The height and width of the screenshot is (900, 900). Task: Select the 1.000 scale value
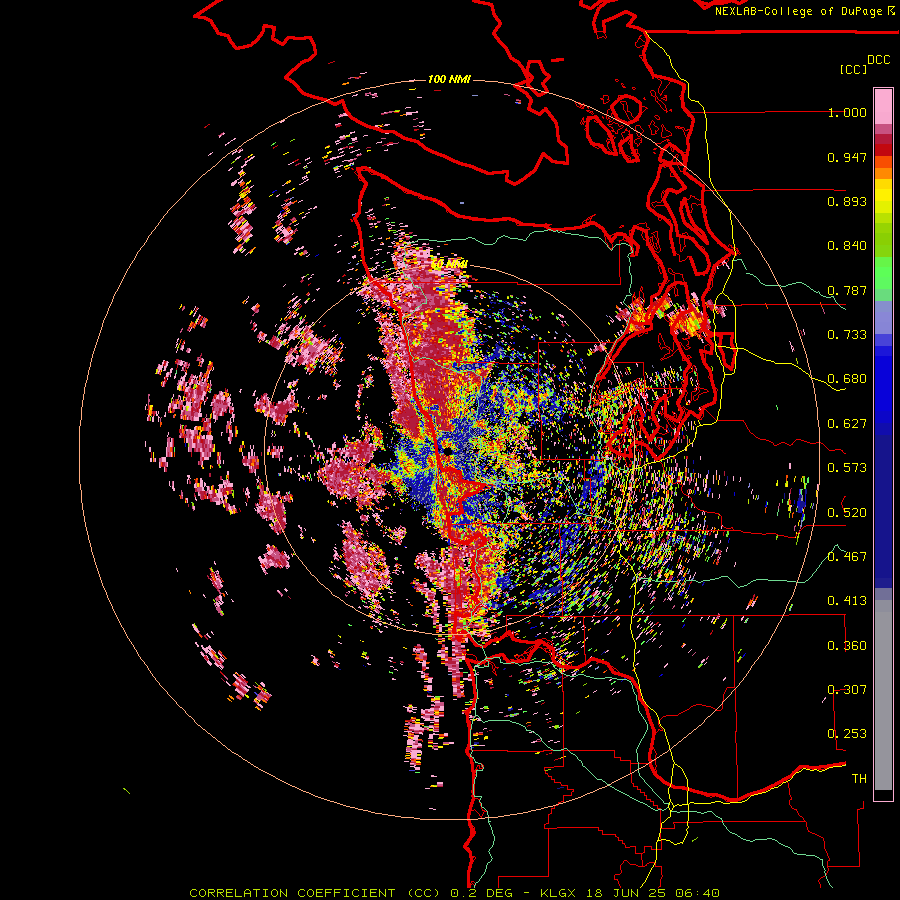[x=847, y=113]
